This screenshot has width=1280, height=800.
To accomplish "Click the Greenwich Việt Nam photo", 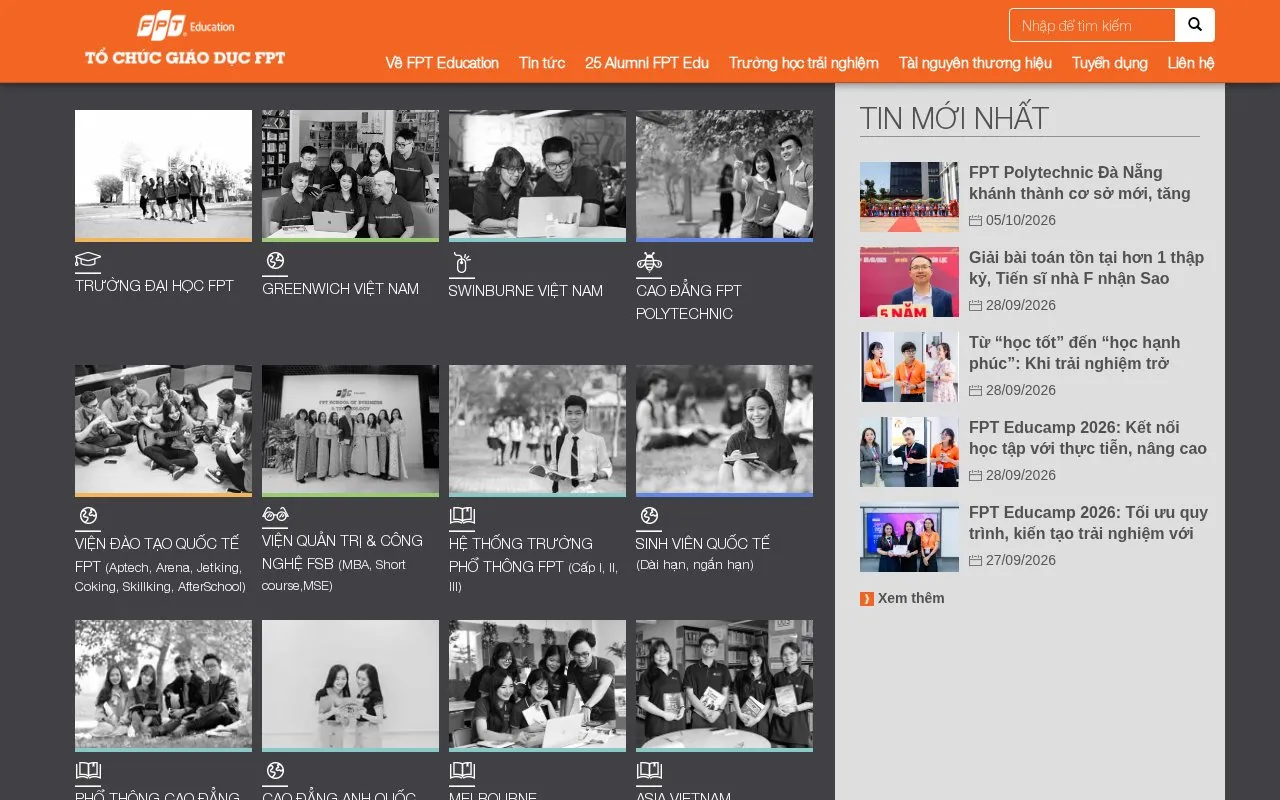I will point(350,176).
